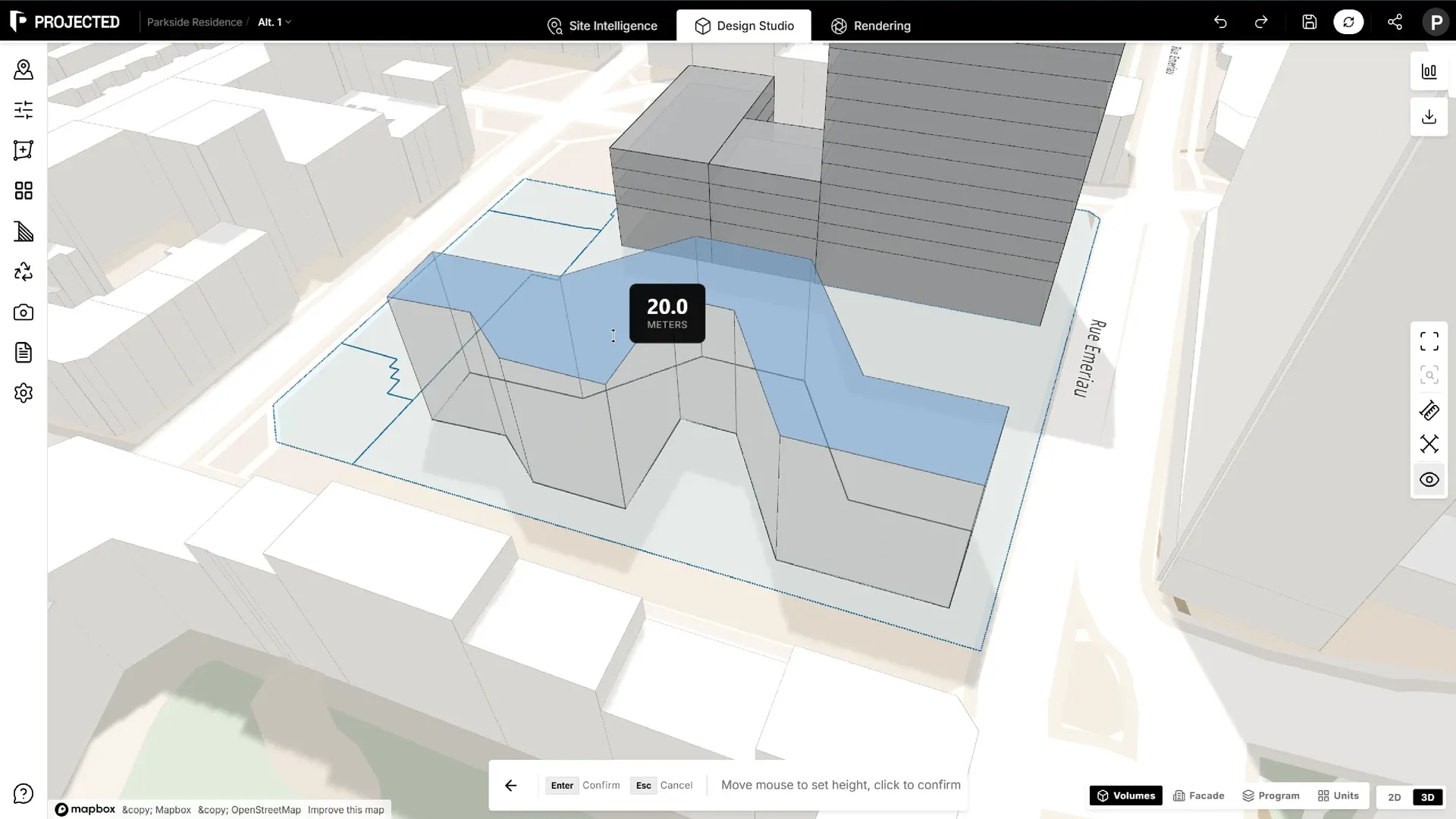Open the recycle sustainability tool
Screen dimensions: 1456x819
[x=24, y=271]
